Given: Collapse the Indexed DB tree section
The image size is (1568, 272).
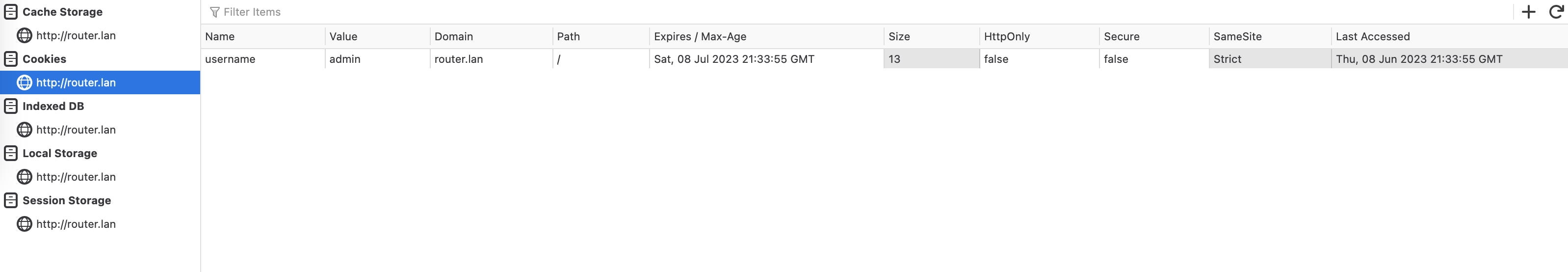Looking at the screenshot, I should click(53, 106).
